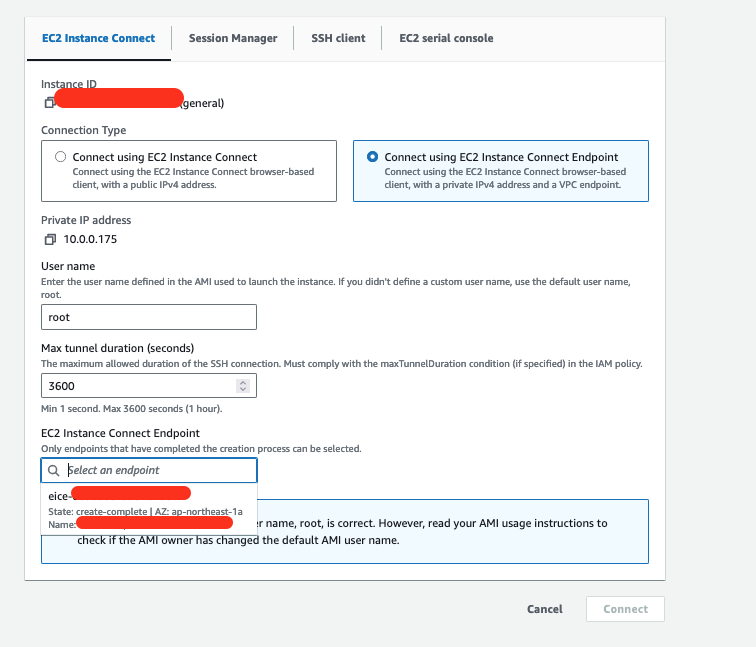
Task: Open the EC2 serial console tab
Action: (446, 39)
